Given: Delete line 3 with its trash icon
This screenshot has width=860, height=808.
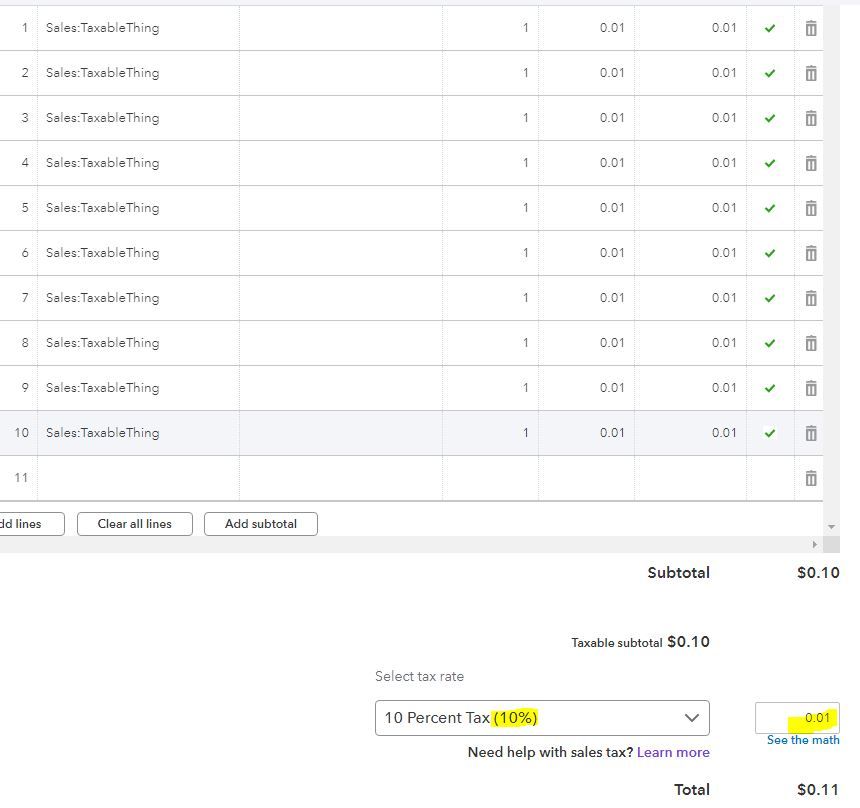Looking at the screenshot, I should pyautogui.click(x=811, y=118).
